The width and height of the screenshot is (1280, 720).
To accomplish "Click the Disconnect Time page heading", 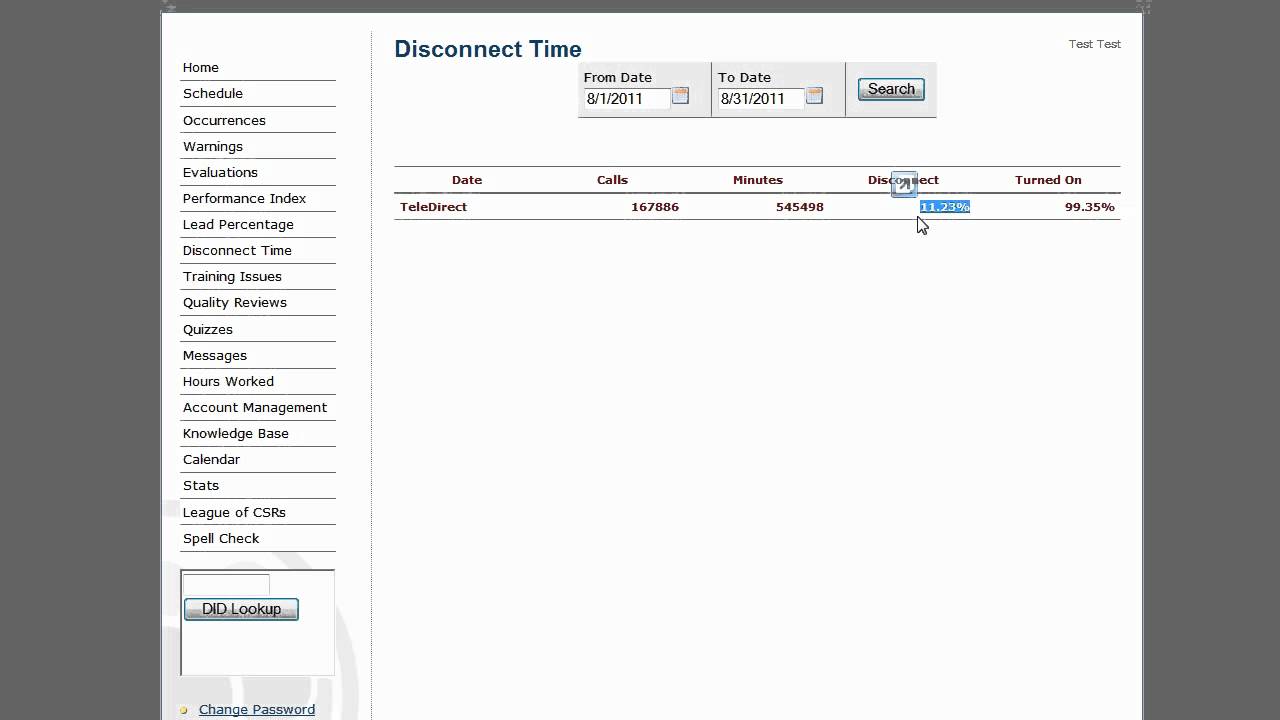I will tap(488, 49).
